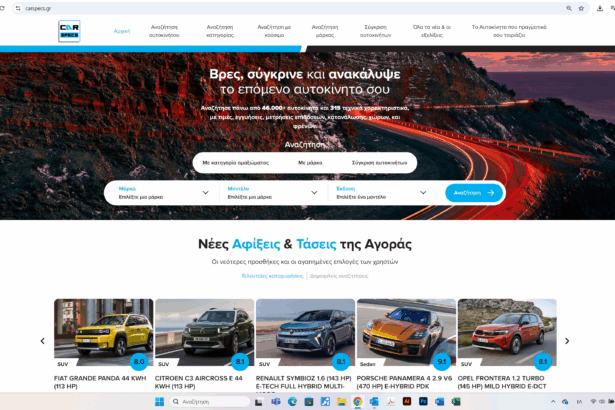Viewport: 615px width, 410px height.
Task: Select the 'Με κατηγορία αμαξώματος' search tab
Action: coord(235,162)
